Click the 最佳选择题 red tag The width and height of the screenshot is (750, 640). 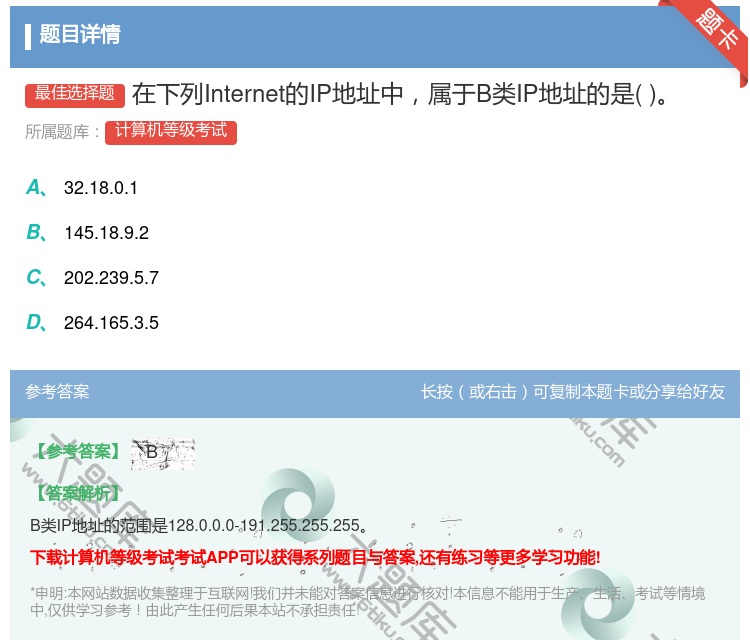tap(75, 94)
